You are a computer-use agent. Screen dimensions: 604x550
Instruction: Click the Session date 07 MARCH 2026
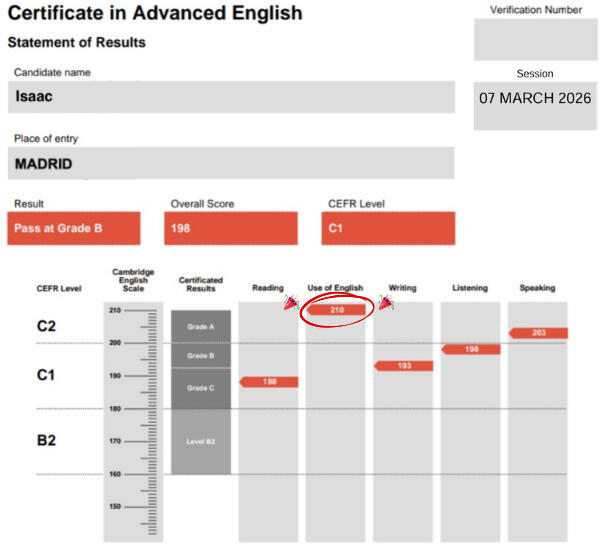[x=535, y=100]
